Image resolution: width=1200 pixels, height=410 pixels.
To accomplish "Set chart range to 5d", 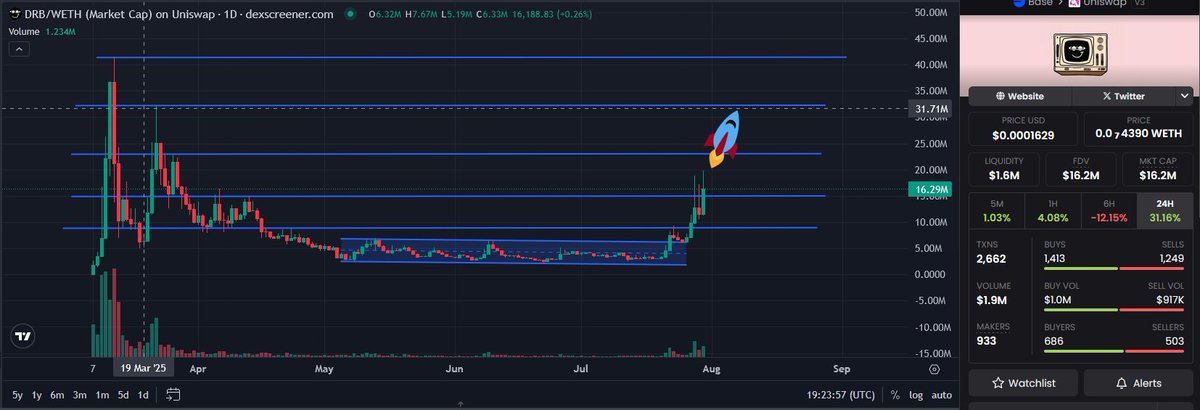I will pos(123,394).
